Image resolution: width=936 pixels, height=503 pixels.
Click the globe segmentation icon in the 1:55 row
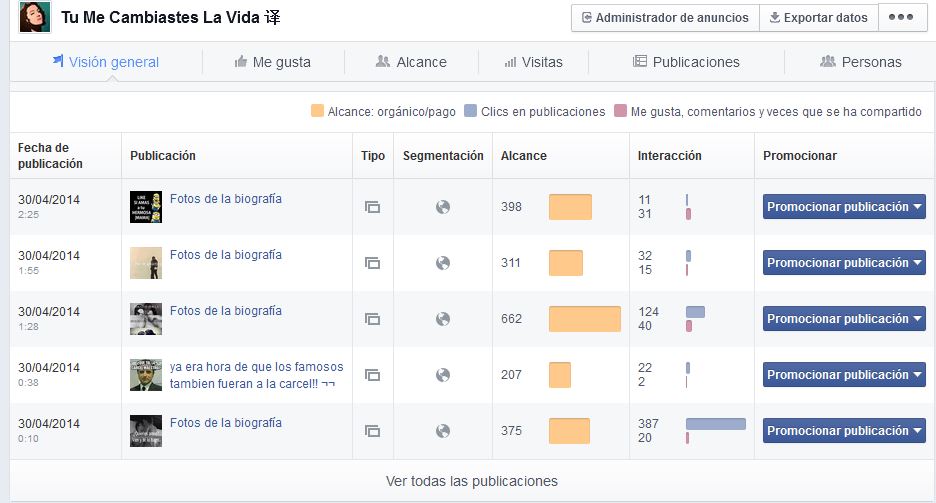[443, 263]
